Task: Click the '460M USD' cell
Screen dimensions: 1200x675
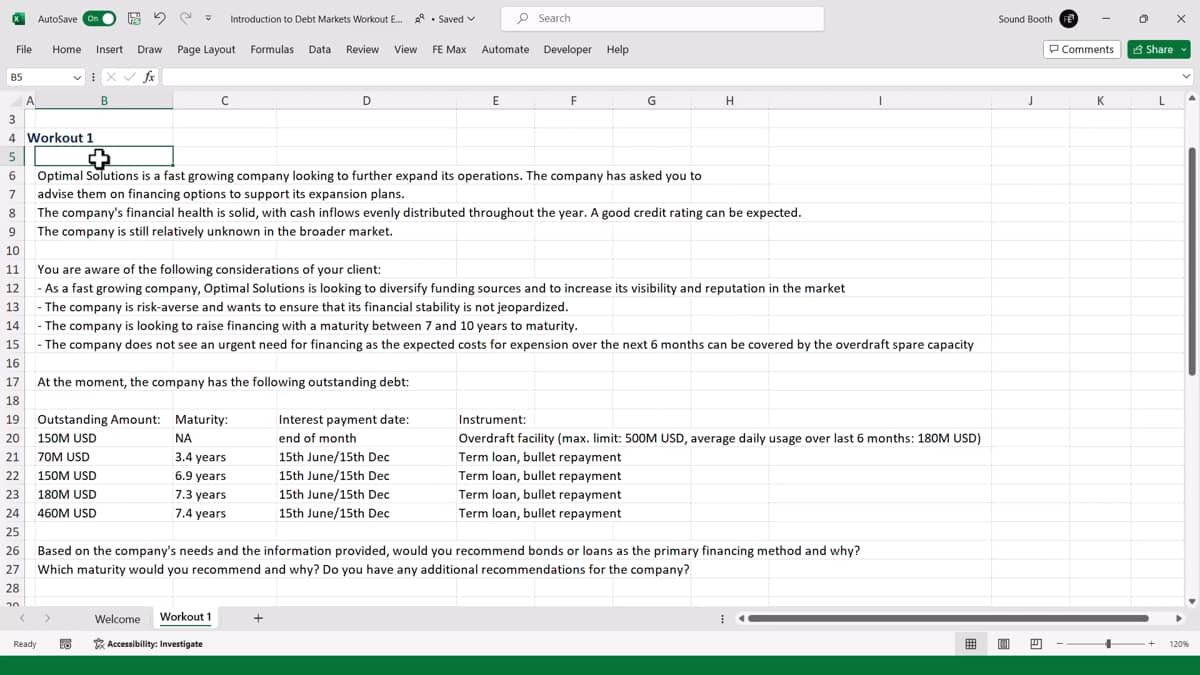Action: click(67, 513)
